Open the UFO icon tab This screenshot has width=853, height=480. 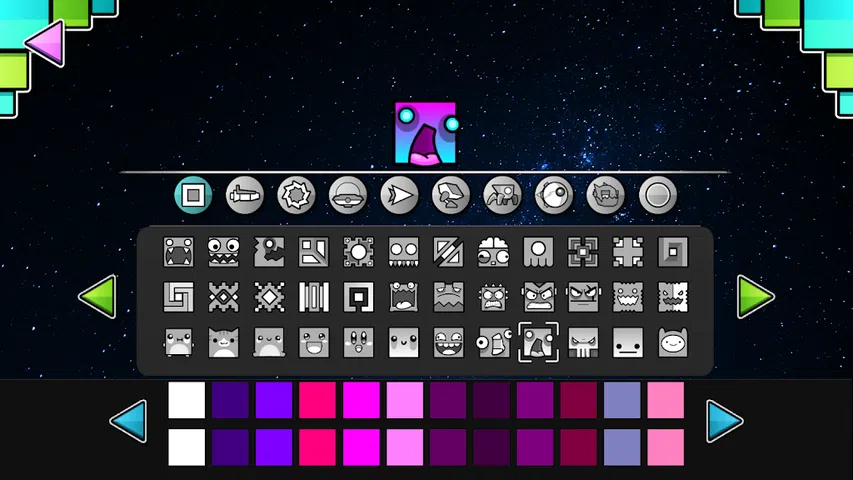coord(348,195)
